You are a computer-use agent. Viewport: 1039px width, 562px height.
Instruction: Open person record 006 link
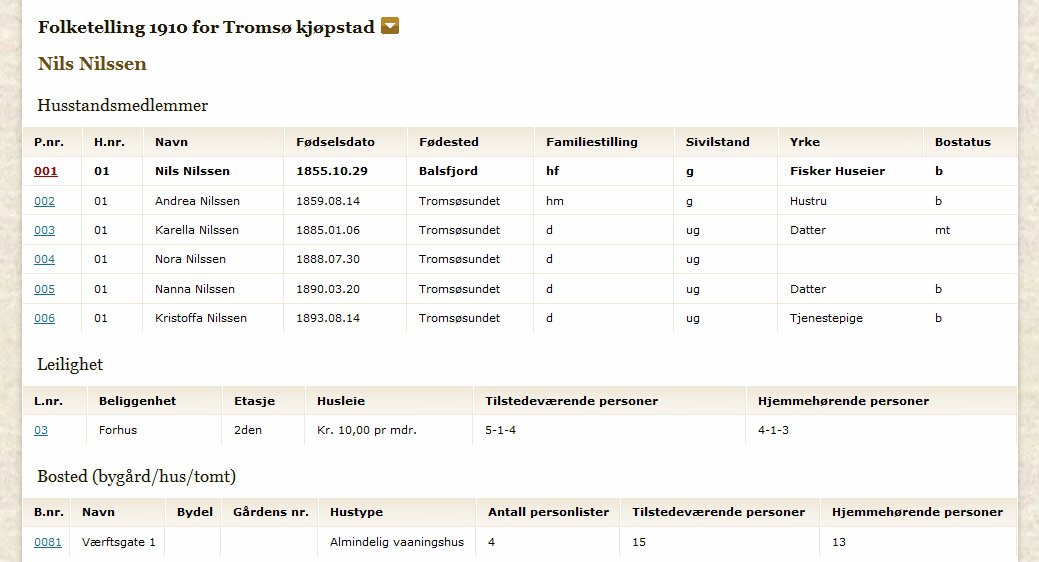[x=44, y=318]
